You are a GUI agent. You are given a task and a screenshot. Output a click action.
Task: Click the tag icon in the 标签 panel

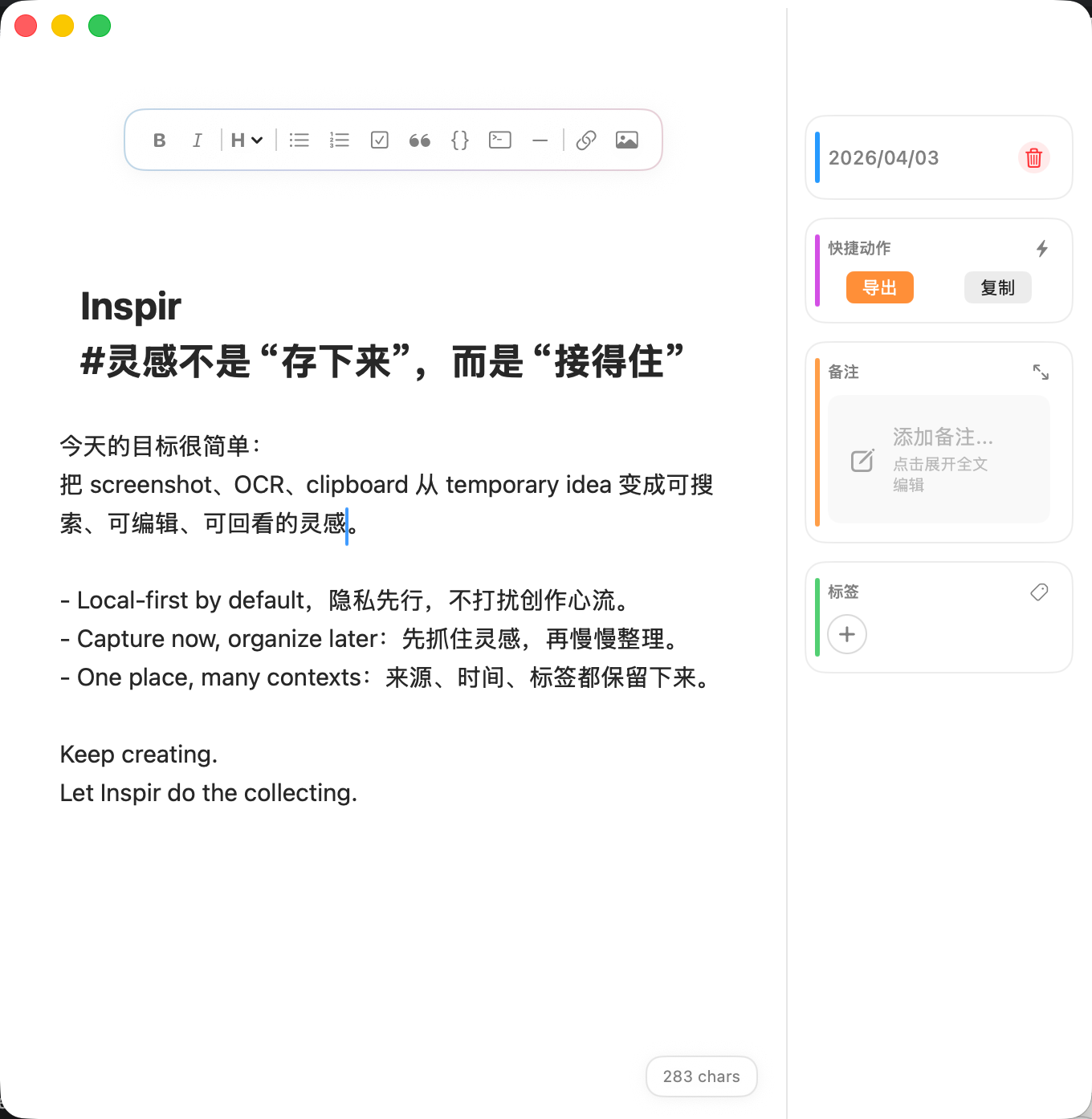(x=1038, y=592)
